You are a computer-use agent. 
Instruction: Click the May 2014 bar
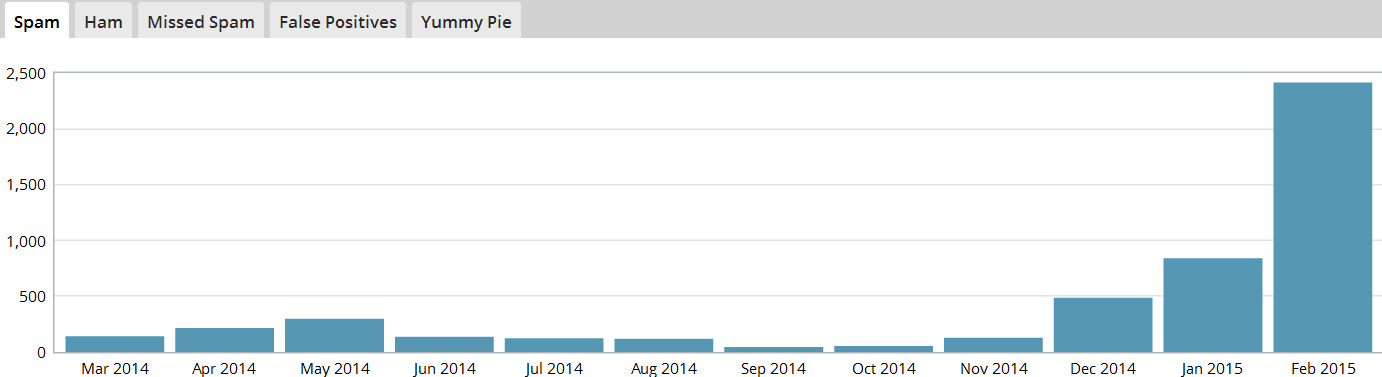click(x=334, y=335)
